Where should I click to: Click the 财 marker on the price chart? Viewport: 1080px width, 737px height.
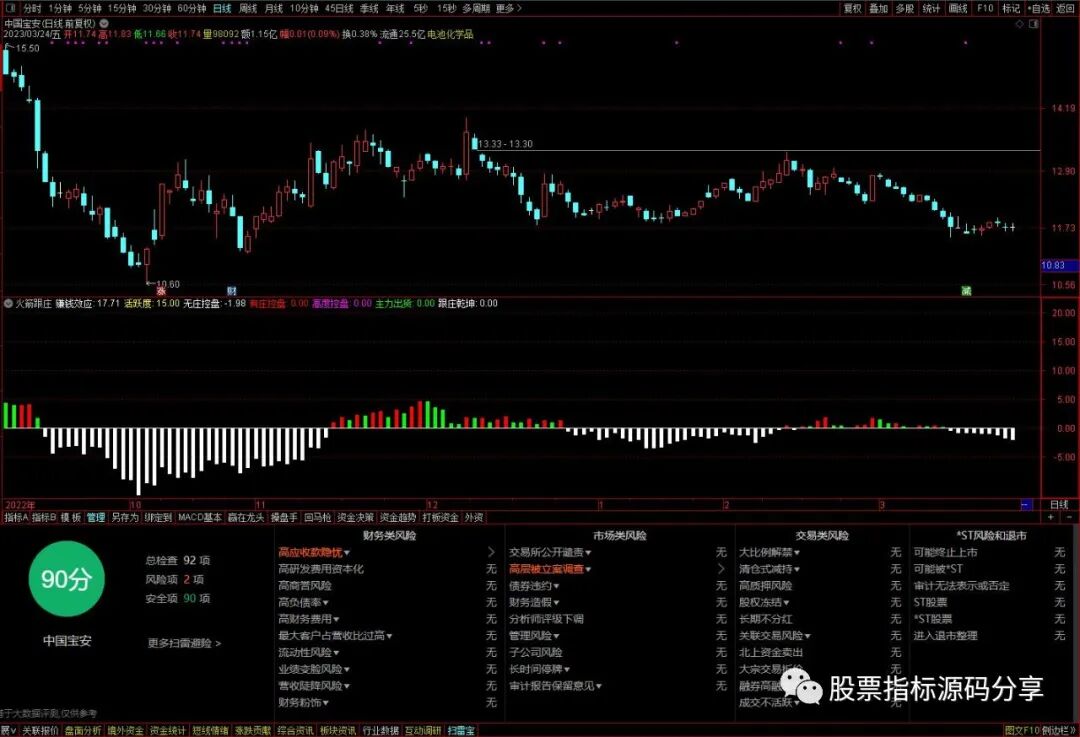pyautogui.click(x=231, y=291)
